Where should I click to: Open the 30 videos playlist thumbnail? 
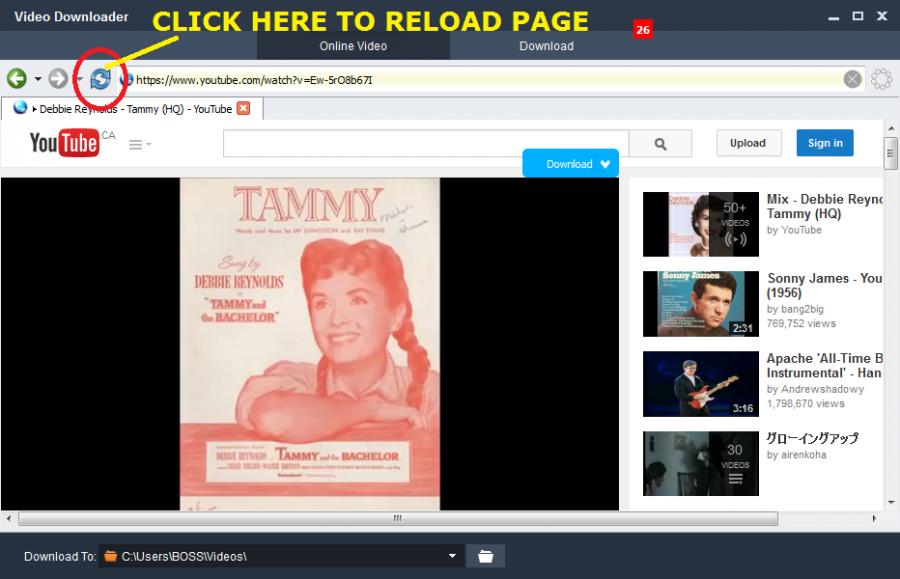tap(701, 464)
